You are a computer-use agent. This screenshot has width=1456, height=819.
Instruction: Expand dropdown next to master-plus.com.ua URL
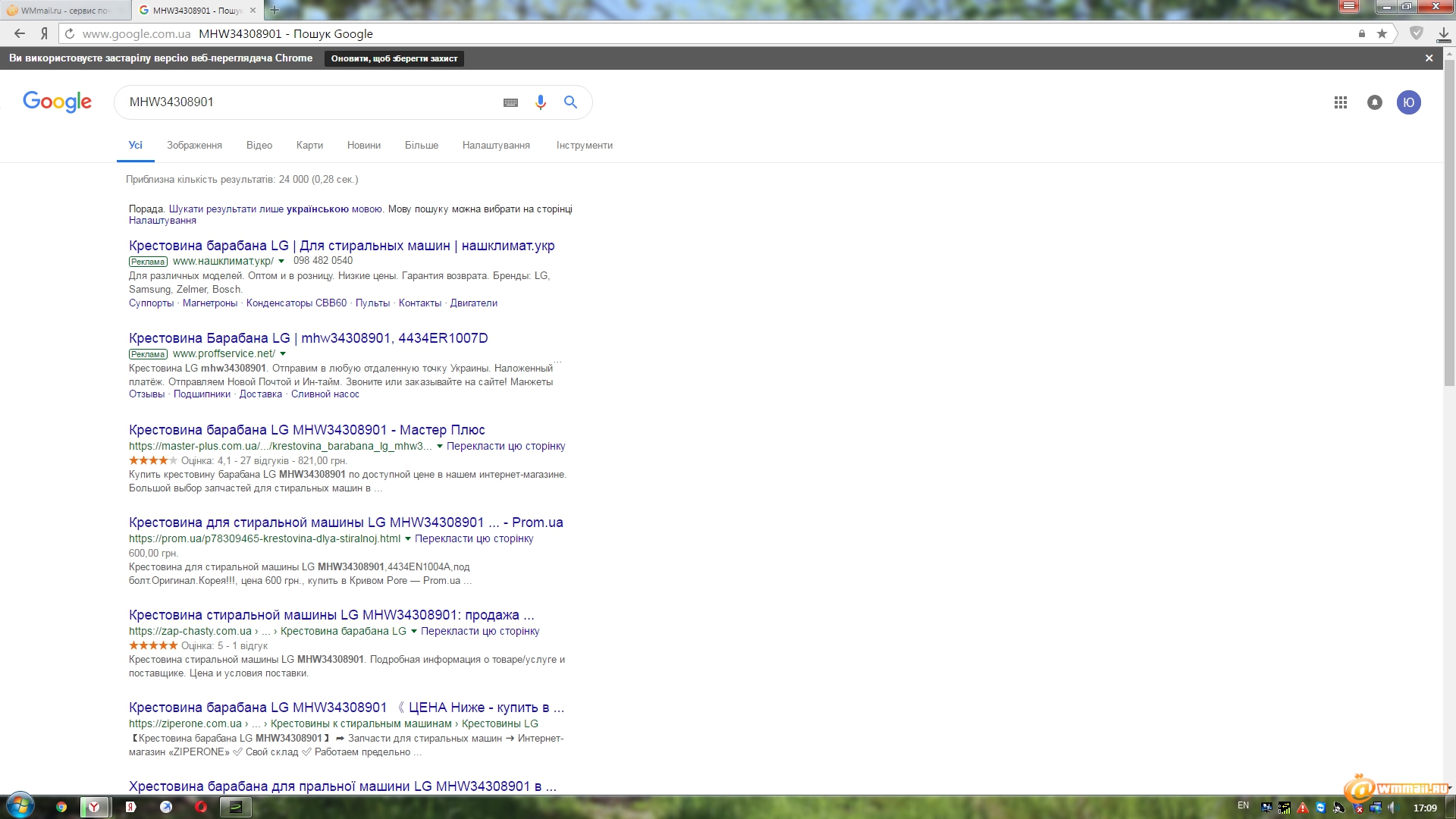439,446
